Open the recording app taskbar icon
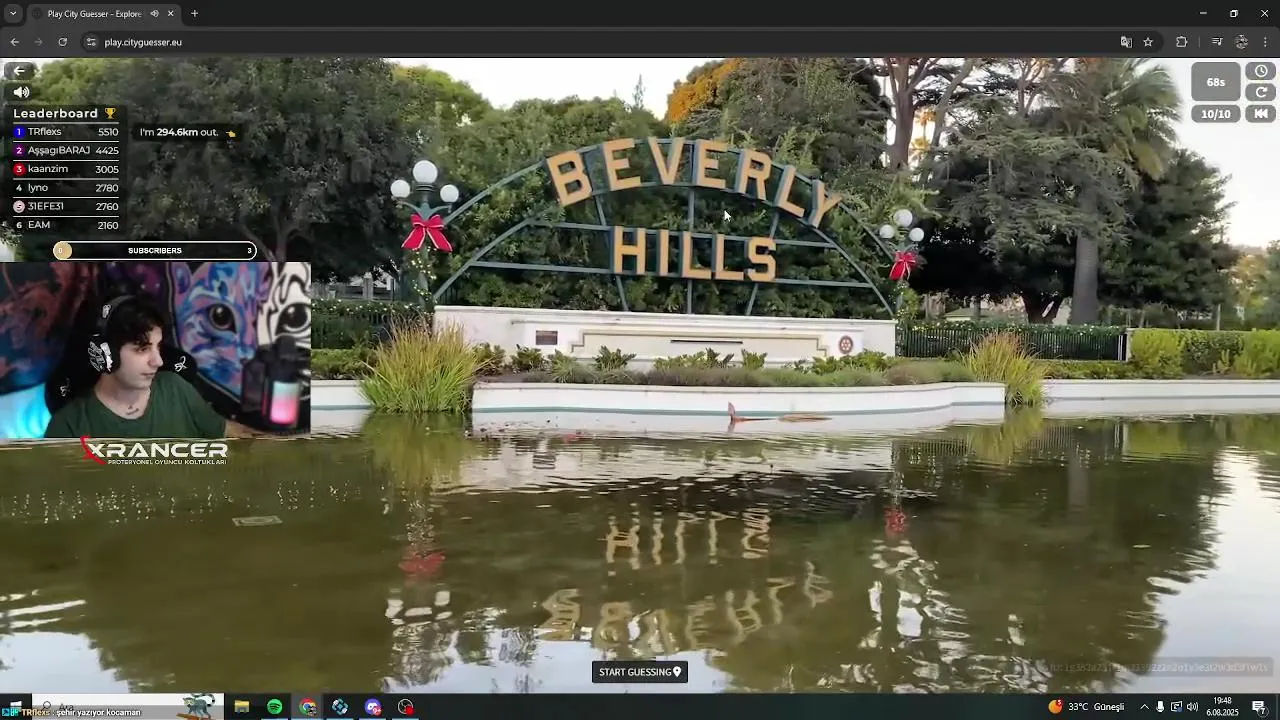Image resolution: width=1280 pixels, height=720 pixels. tap(405, 707)
